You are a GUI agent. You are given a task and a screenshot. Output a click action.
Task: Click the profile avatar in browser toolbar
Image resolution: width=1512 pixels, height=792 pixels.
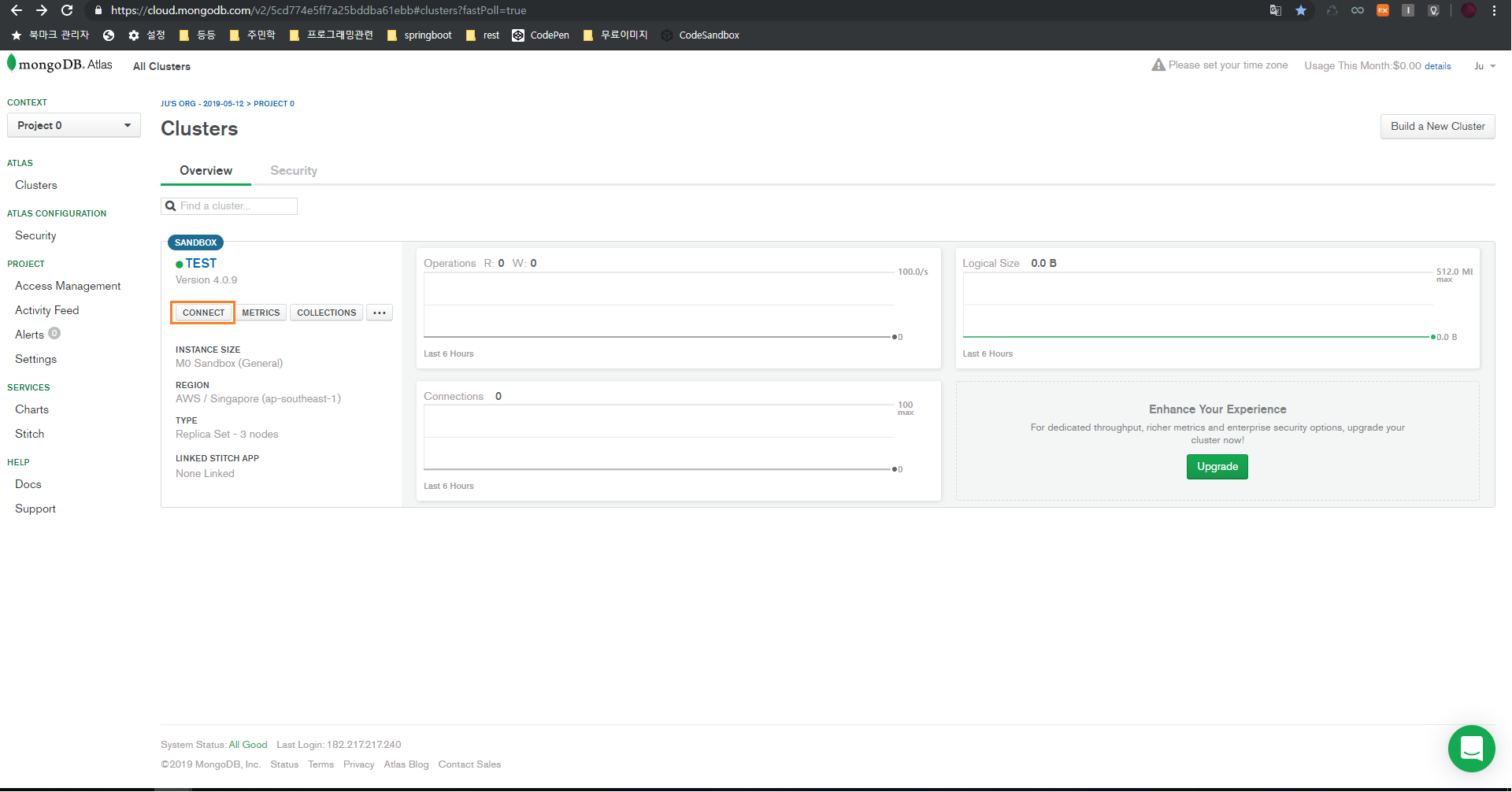pos(1469,10)
